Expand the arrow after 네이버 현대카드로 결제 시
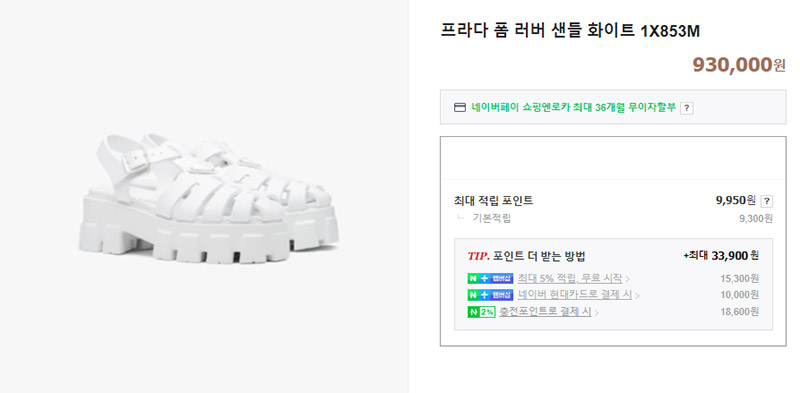Viewport: 800px width, 393px height. coord(637,296)
